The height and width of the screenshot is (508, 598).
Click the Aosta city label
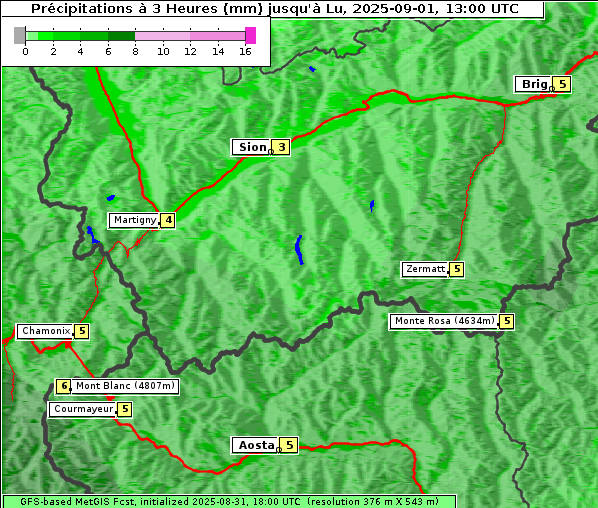pyautogui.click(x=256, y=445)
